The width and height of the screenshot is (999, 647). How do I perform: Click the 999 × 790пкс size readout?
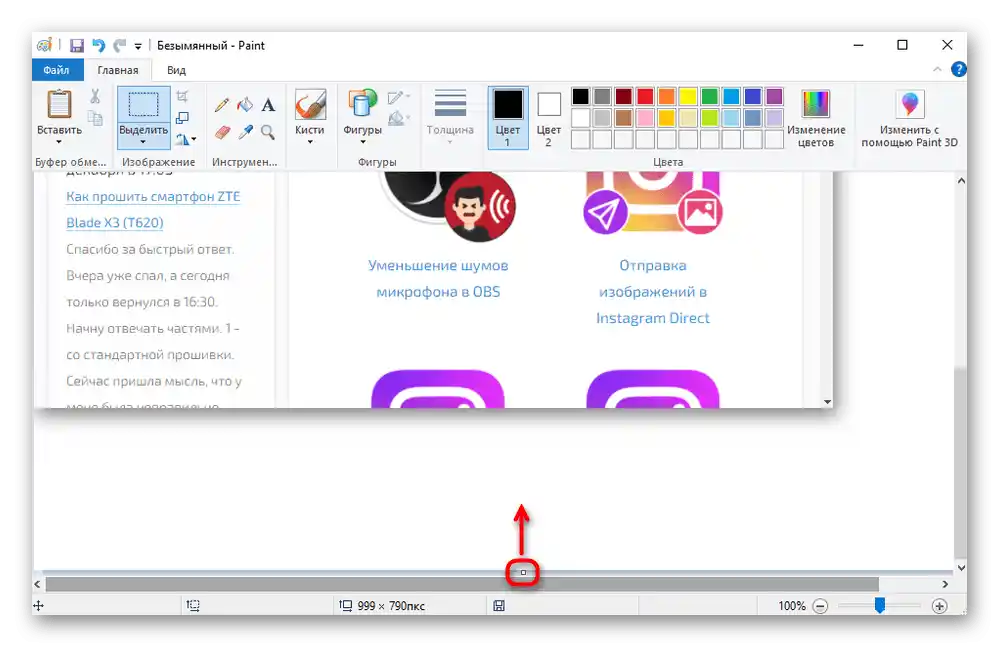pos(382,606)
